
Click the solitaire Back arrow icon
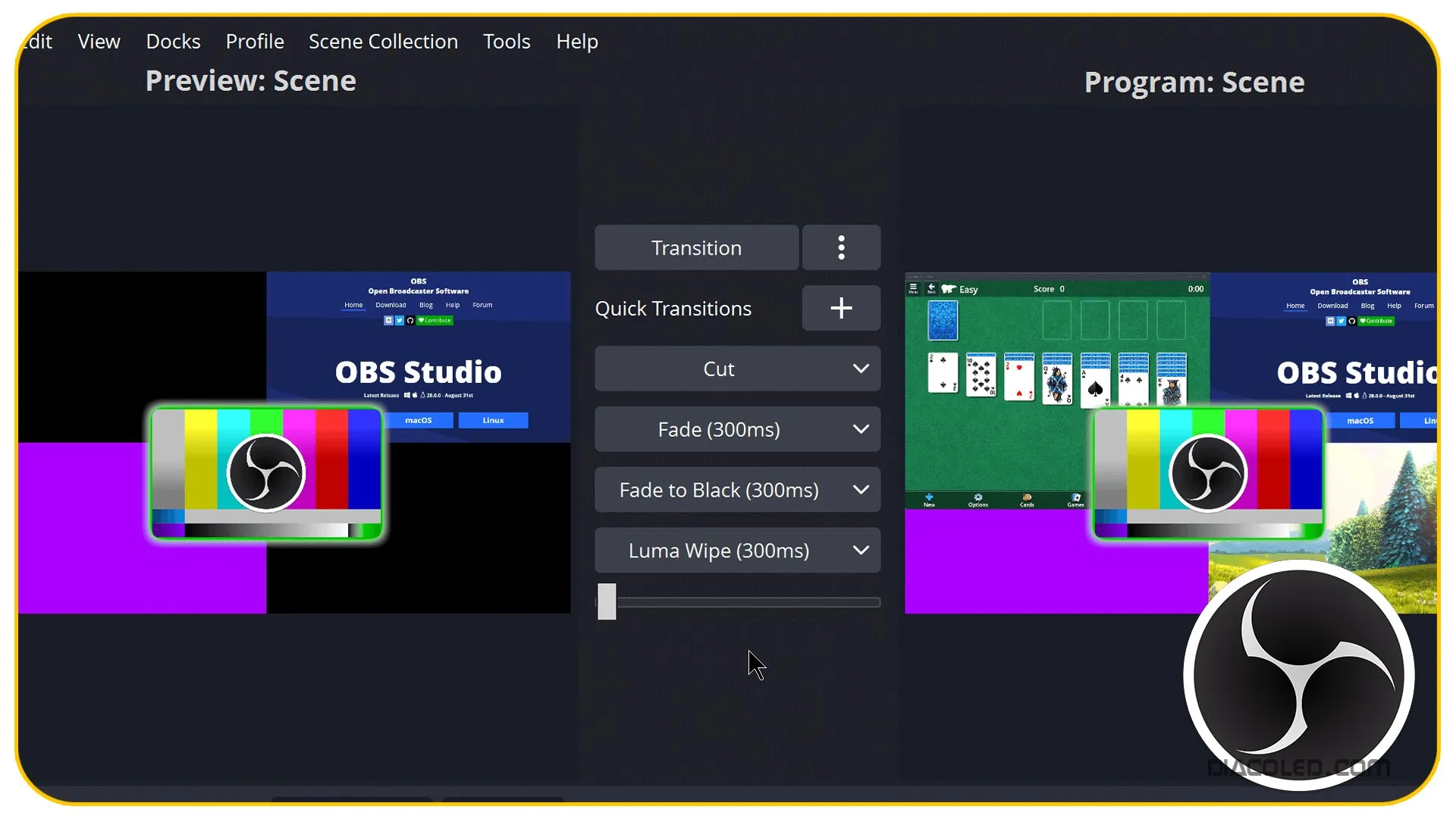(x=931, y=289)
